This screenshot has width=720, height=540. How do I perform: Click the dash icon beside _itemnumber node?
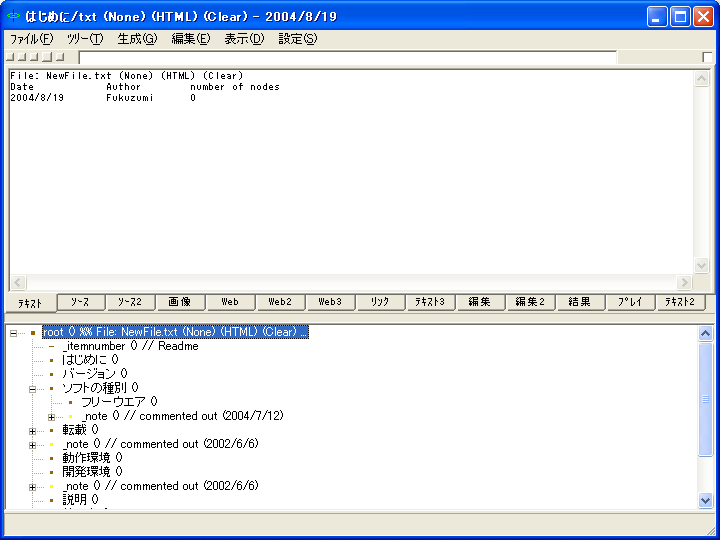pos(52,346)
